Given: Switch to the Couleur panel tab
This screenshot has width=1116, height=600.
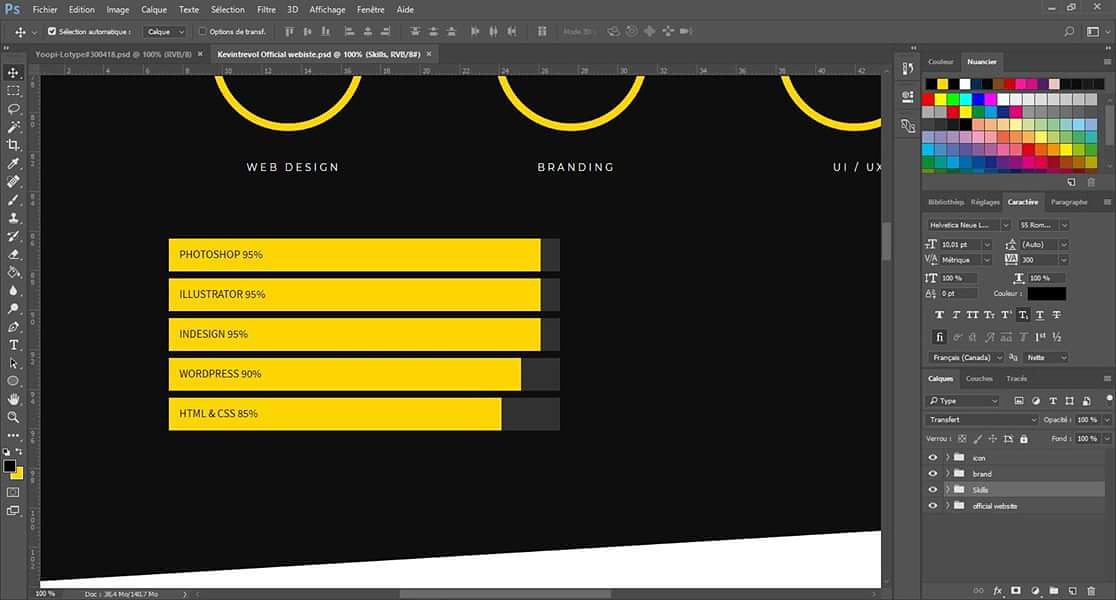Looking at the screenshot, I should click(x=941, y=62).
